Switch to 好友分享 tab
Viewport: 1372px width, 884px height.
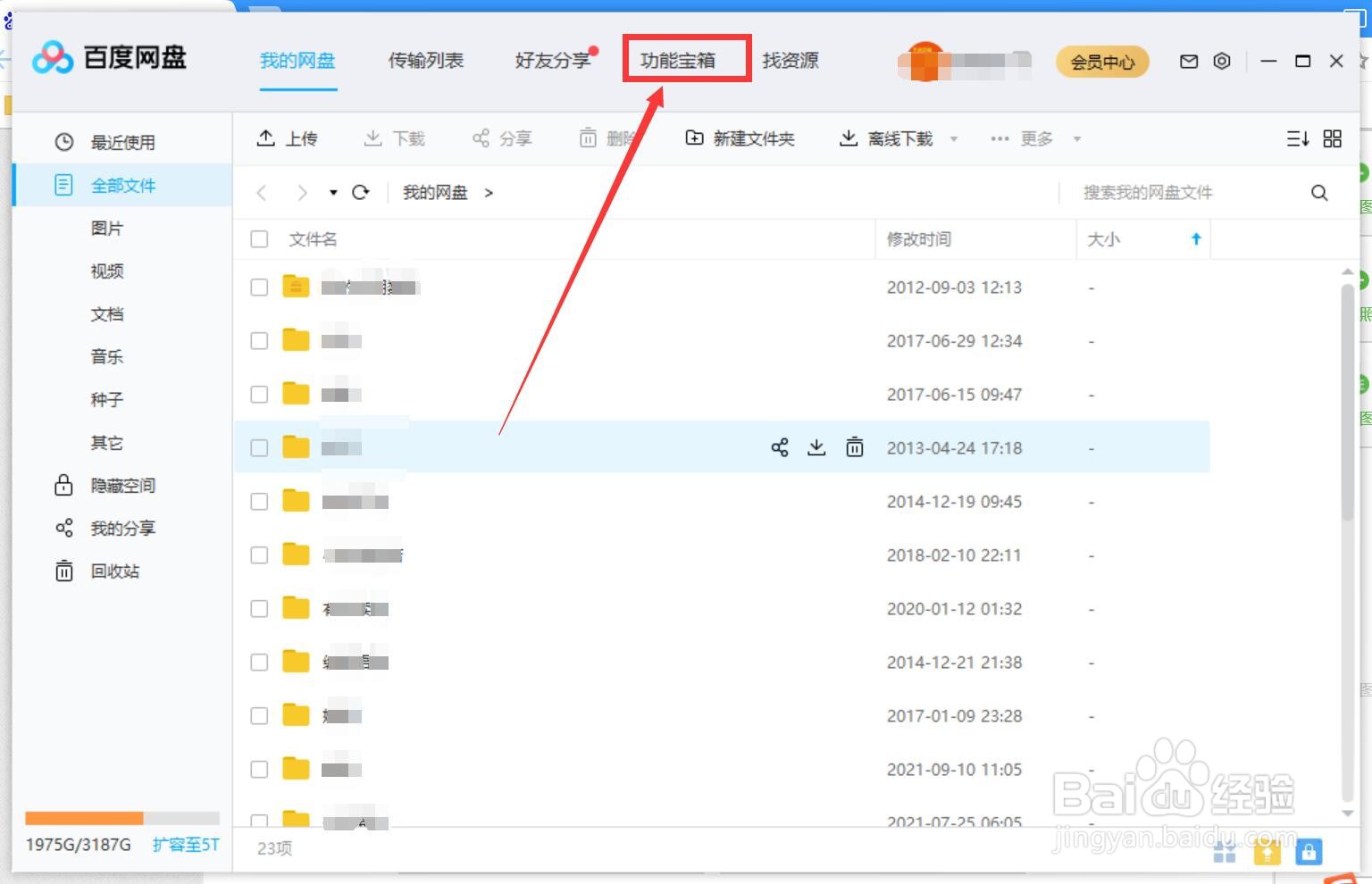pyautogui.click(x=553, y=61)
